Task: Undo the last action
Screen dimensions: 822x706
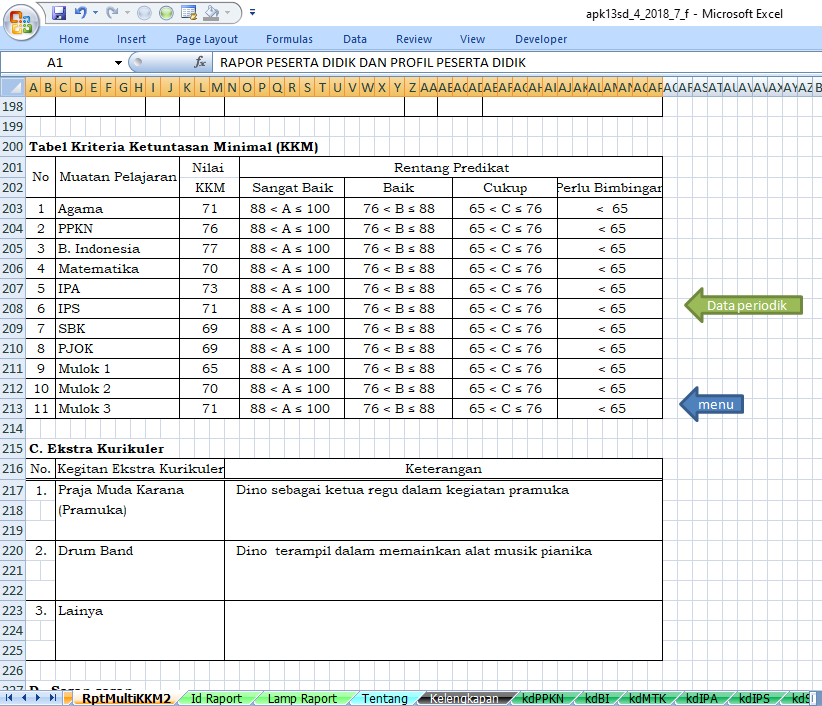Action: [80, 13]
